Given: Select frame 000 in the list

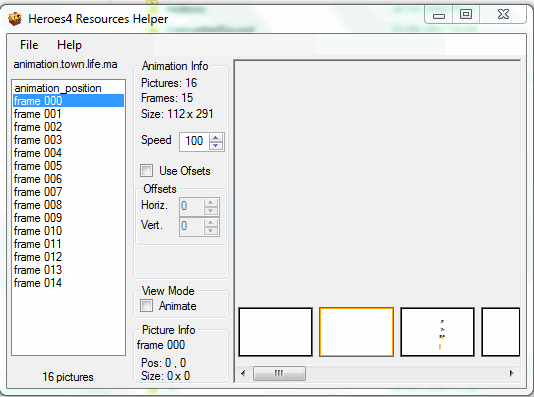Looking at the screenshot, I should (68, 101).
